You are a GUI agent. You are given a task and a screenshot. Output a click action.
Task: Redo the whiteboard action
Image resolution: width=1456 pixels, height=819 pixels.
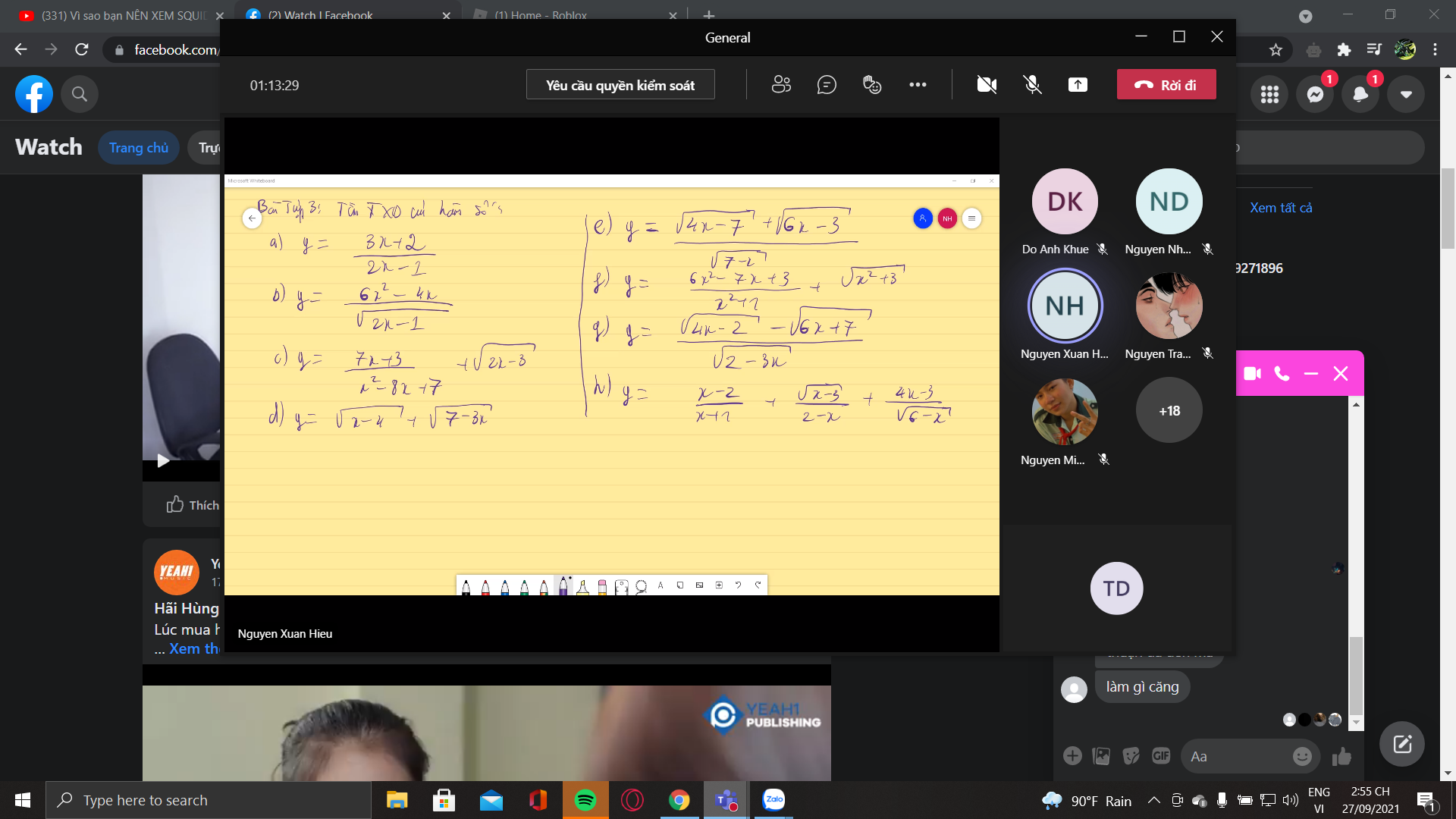click(x=758, y=585)
